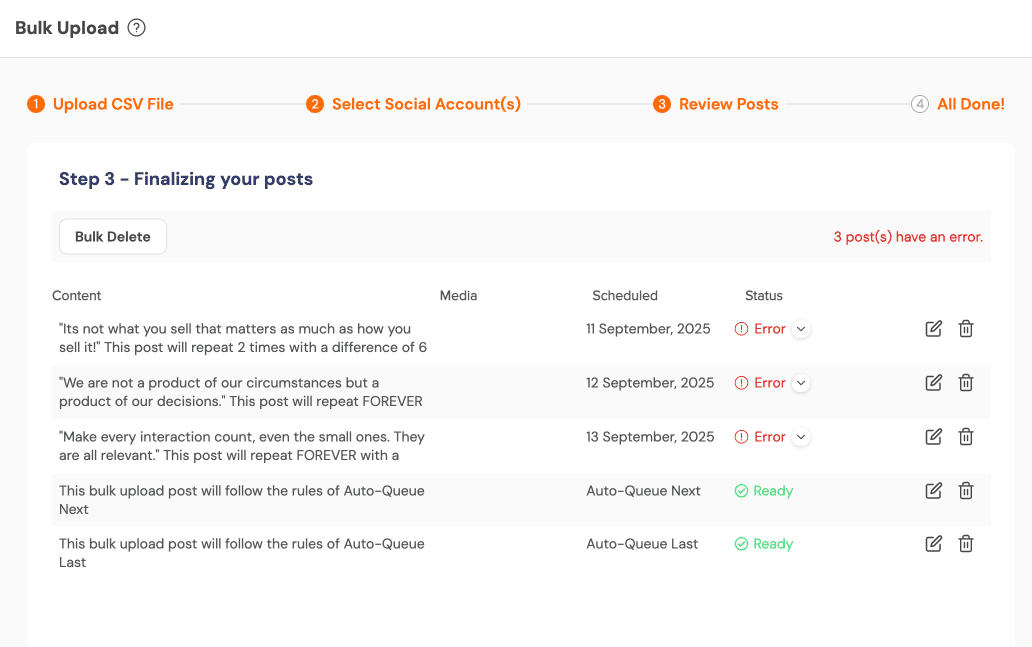Viewport: 1032px width, 647px height.
Task: Expand the Error status for the 11 September post
Action: 800,328
